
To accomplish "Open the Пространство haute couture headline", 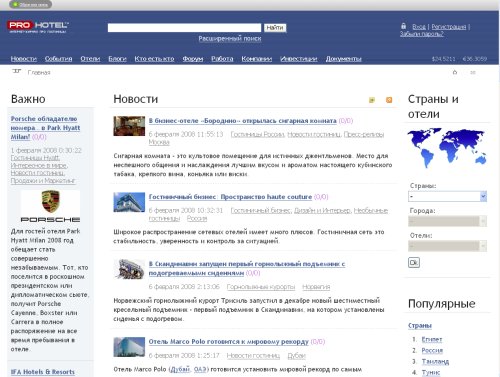I will [x=230, y=197].
